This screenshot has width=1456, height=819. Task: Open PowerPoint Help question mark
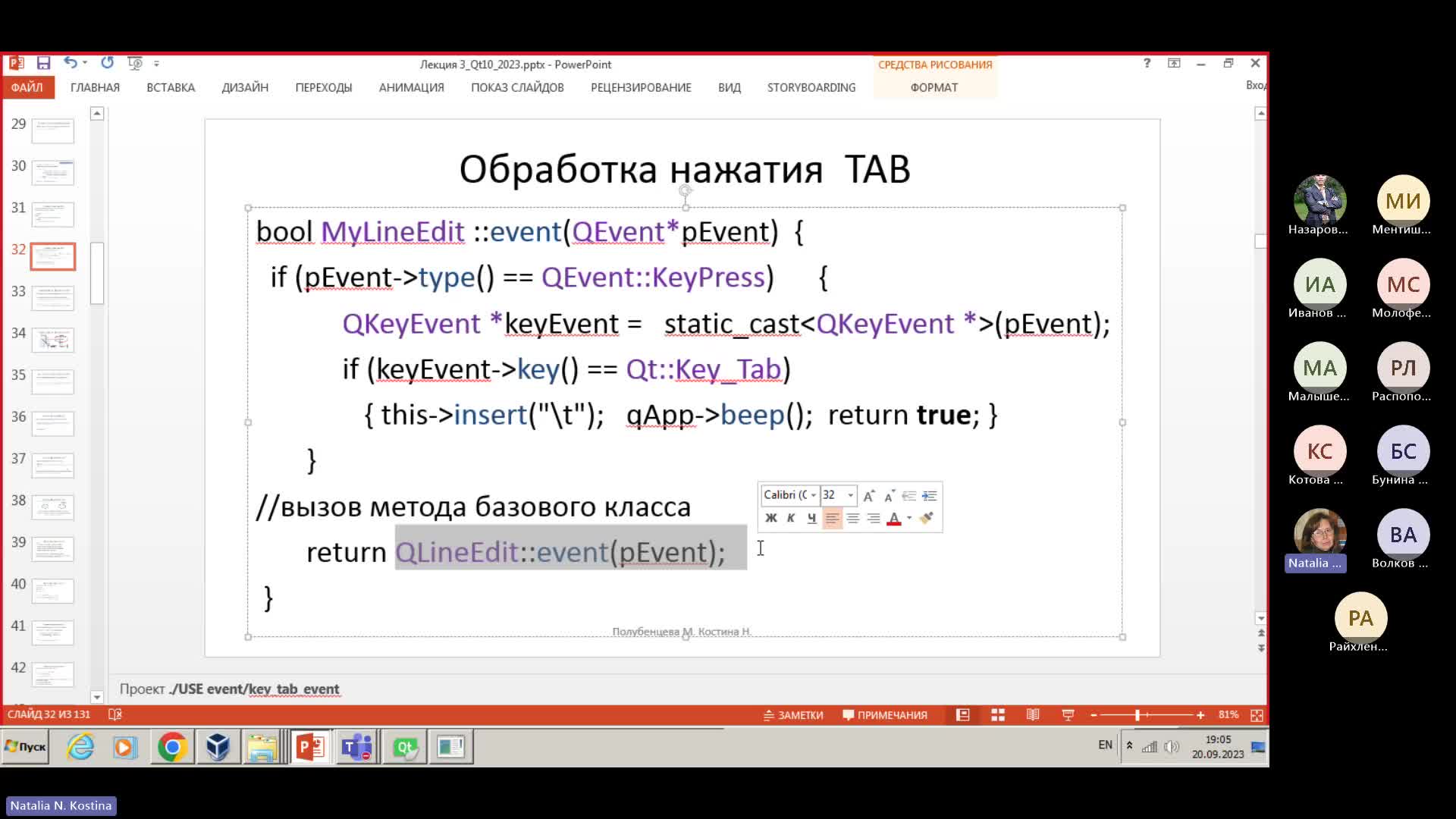point(1147,63)
